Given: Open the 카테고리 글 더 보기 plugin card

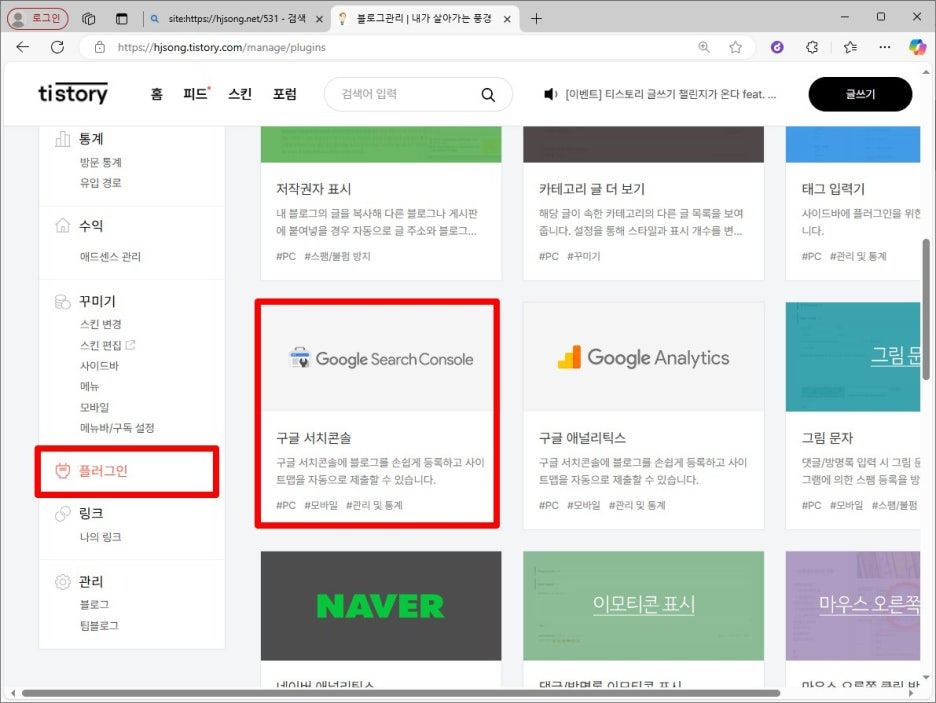Looking at the screenshot, I should pos(644,203).
